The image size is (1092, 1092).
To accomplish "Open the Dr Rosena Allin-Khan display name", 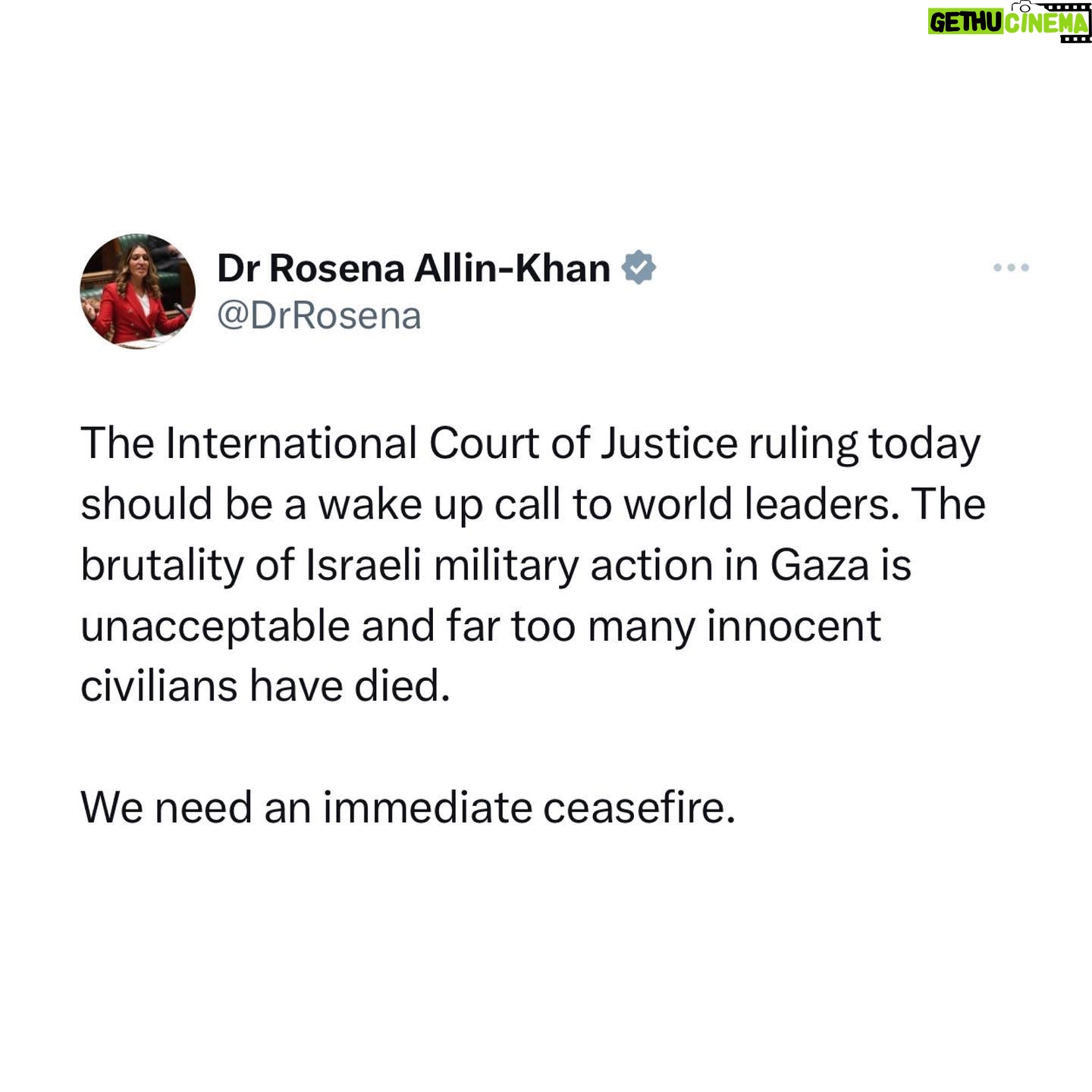I will (413, 268).
